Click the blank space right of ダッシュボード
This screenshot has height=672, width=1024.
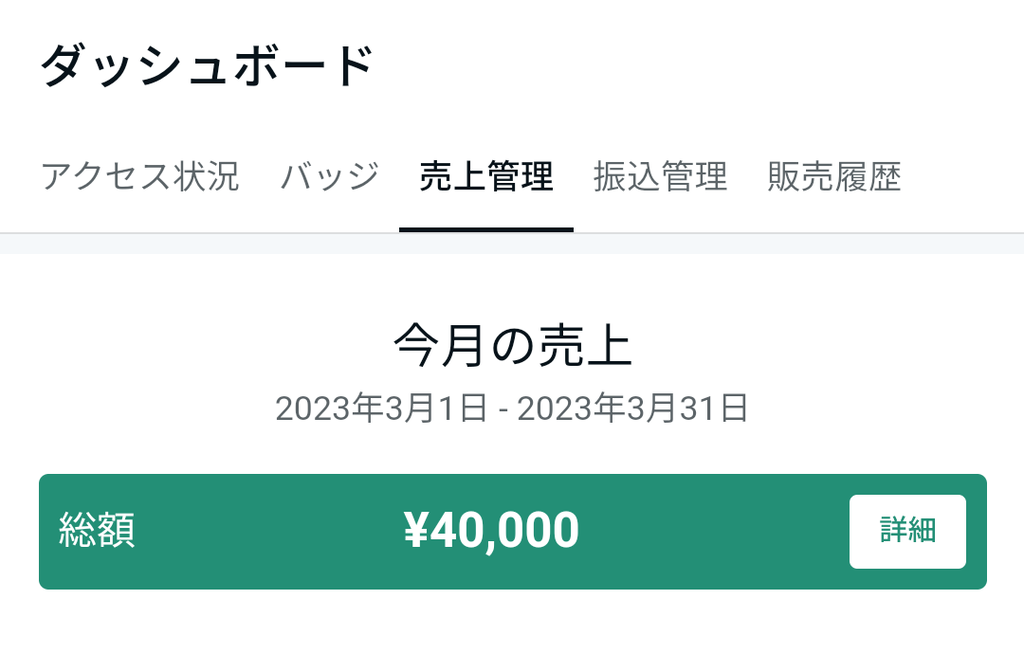(700, 68)
